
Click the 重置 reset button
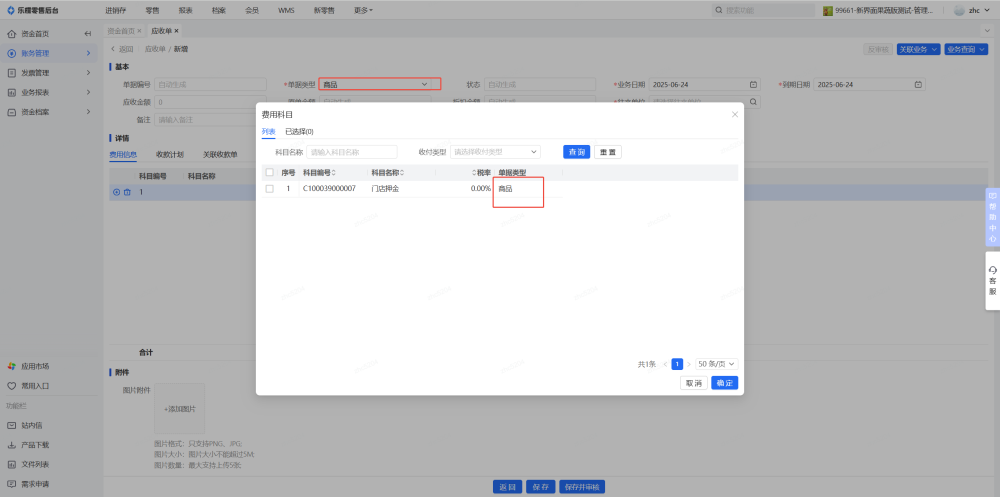[x=607, y=152]
